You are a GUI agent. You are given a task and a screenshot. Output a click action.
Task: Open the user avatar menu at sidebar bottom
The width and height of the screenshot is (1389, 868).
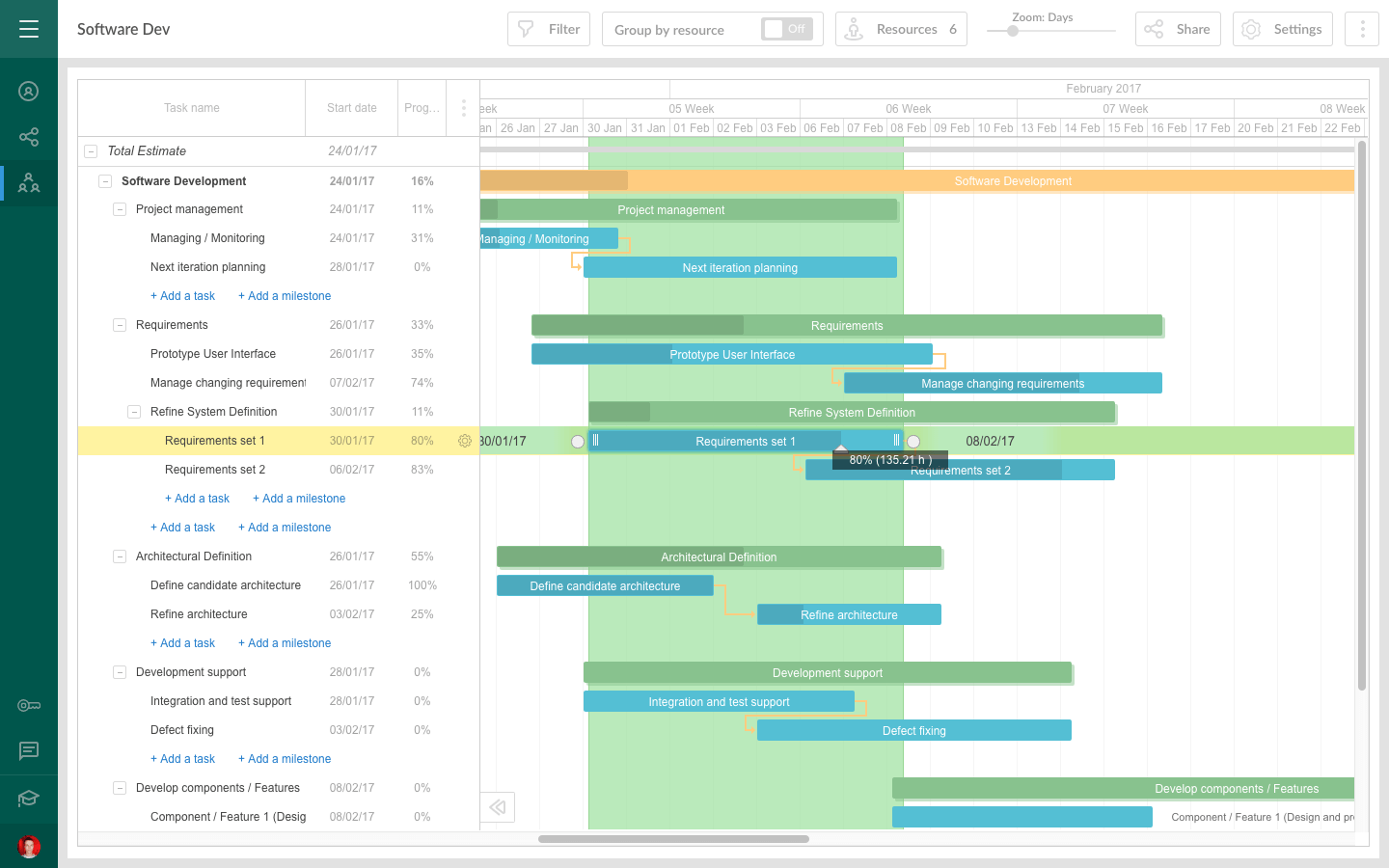(28, 846)
